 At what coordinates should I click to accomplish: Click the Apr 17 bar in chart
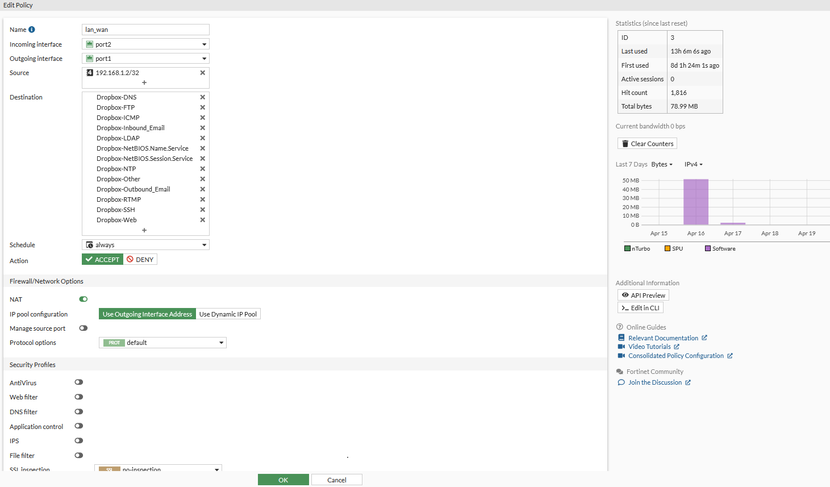[x=733, y=223]
